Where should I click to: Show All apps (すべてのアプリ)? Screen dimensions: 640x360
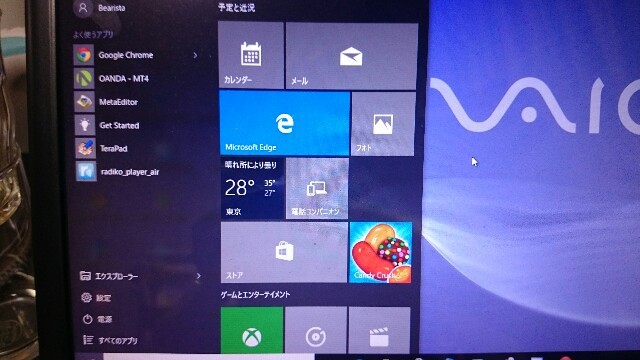click(110, 340)
